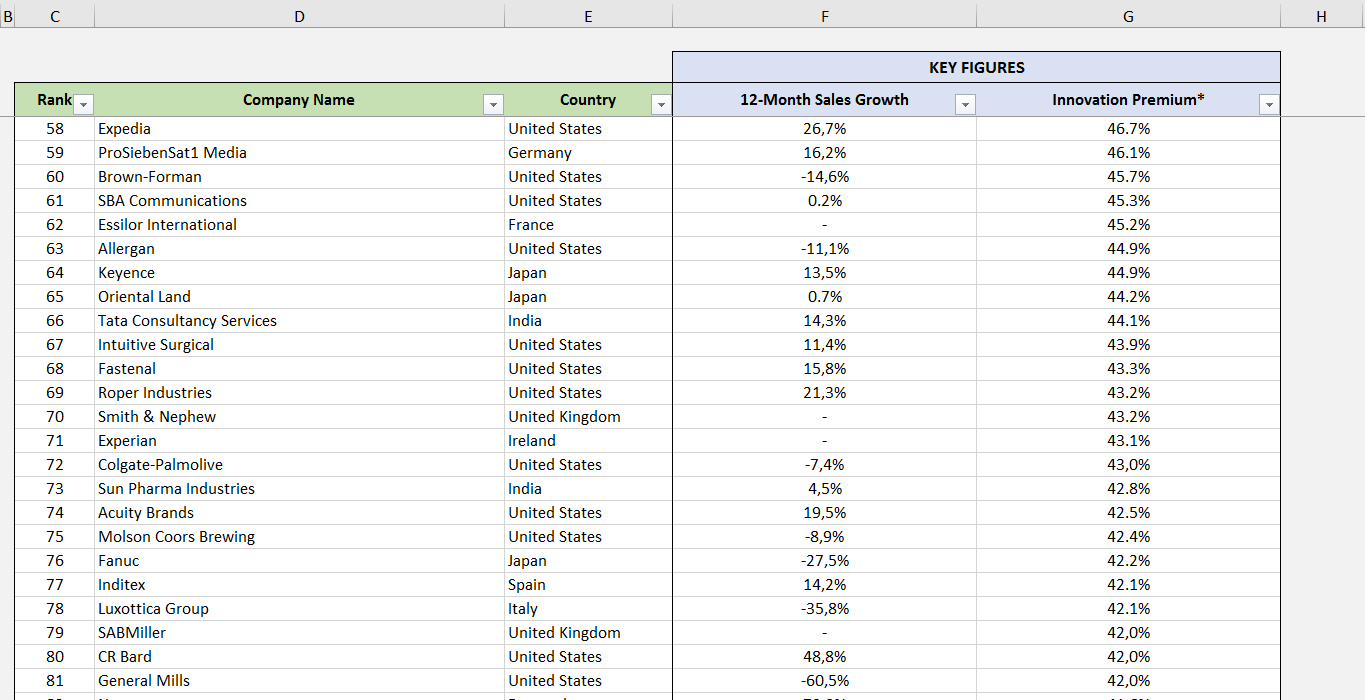
Task: Select the Allergan cell
Action: pyautogui.click(x=300, y=249)
